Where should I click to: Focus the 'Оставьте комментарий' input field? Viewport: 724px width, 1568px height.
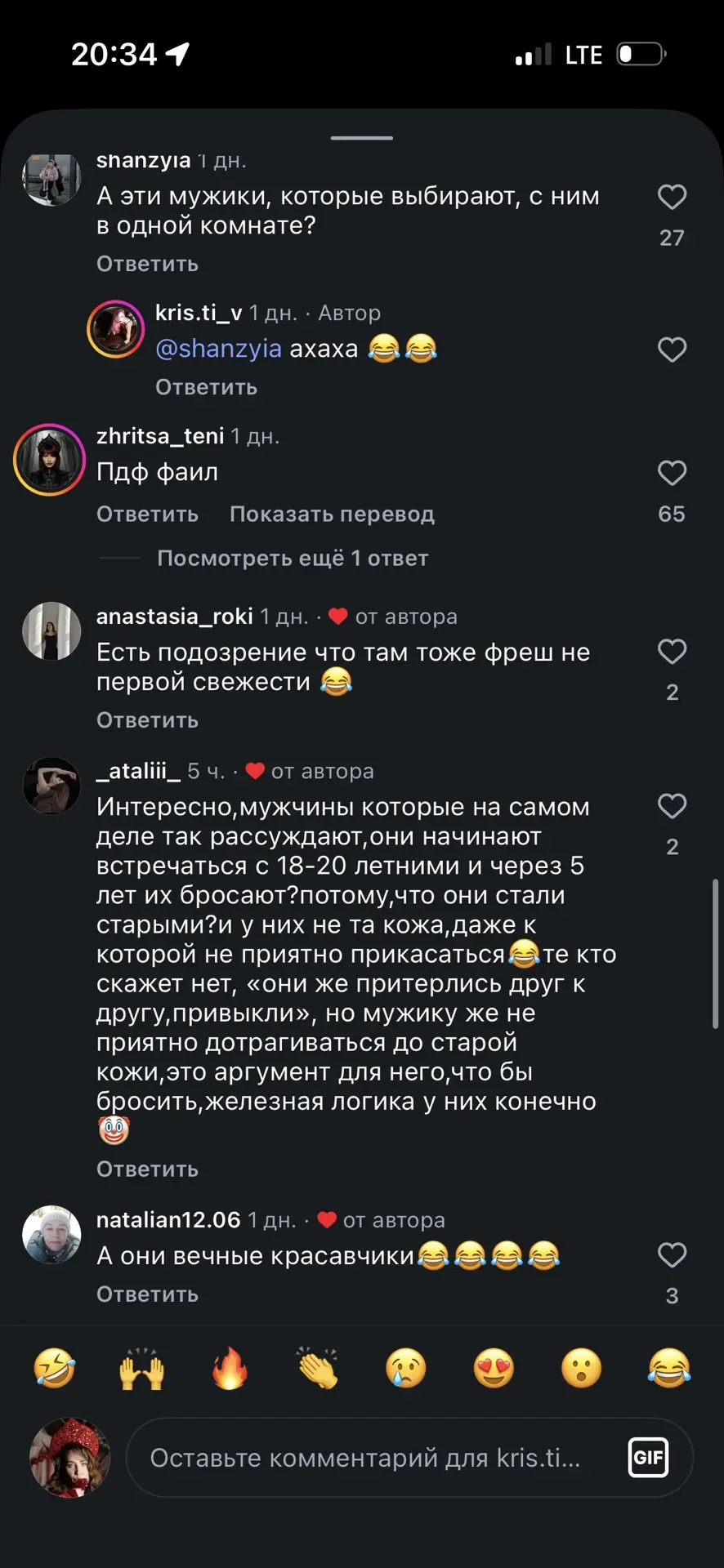tap(409, 1458)
